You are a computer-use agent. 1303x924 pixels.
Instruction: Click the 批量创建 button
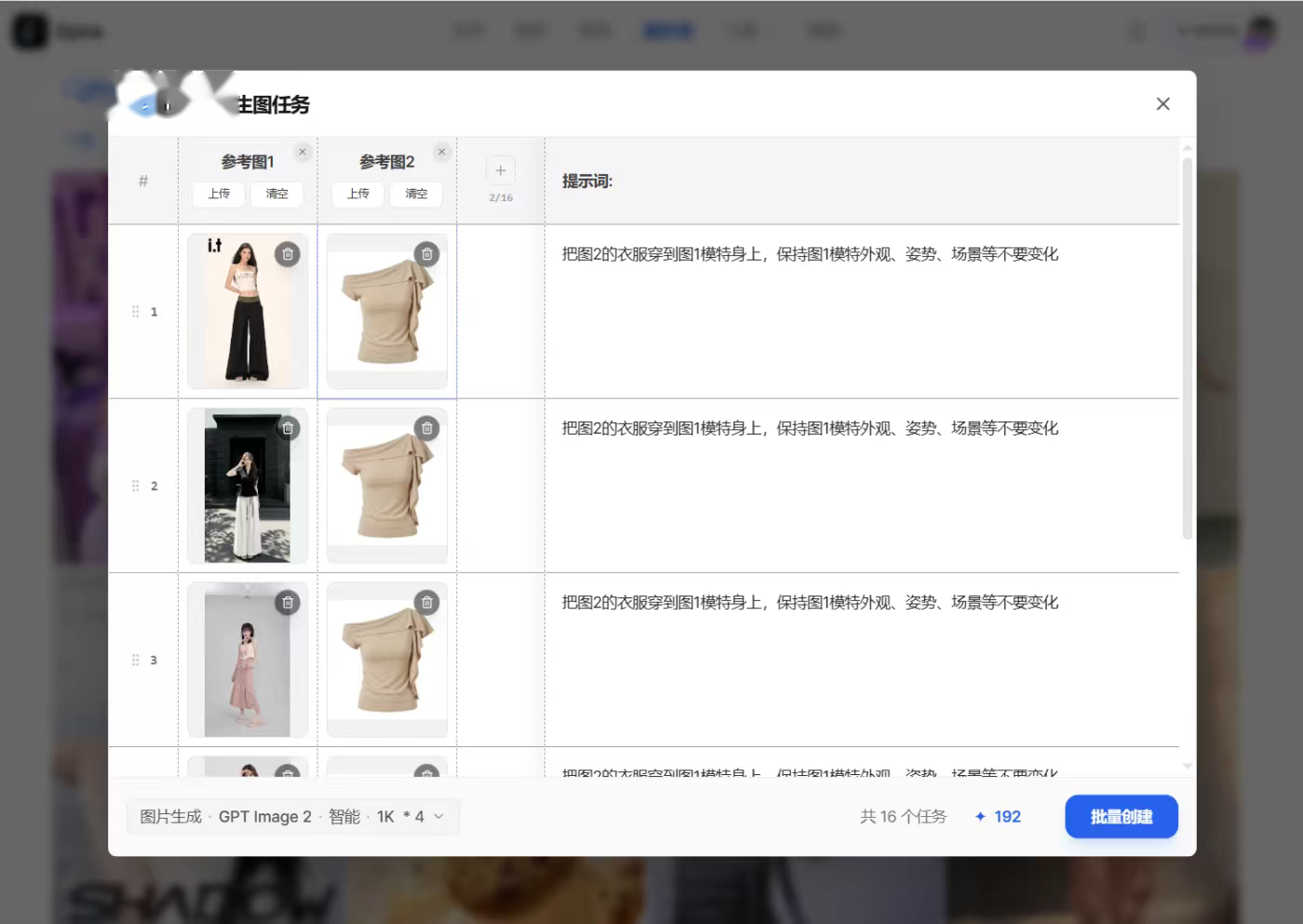[1122, 816]
